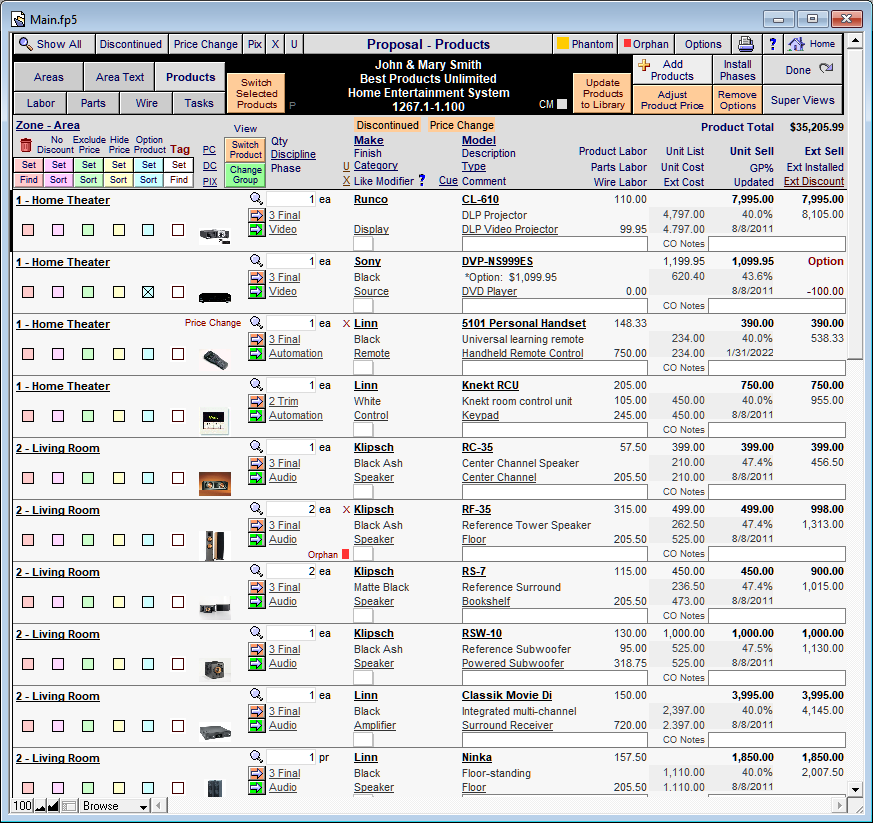Screen dimensions: 873x823
Task: Switch to the Areas tab
Action: tap(48, 77)
